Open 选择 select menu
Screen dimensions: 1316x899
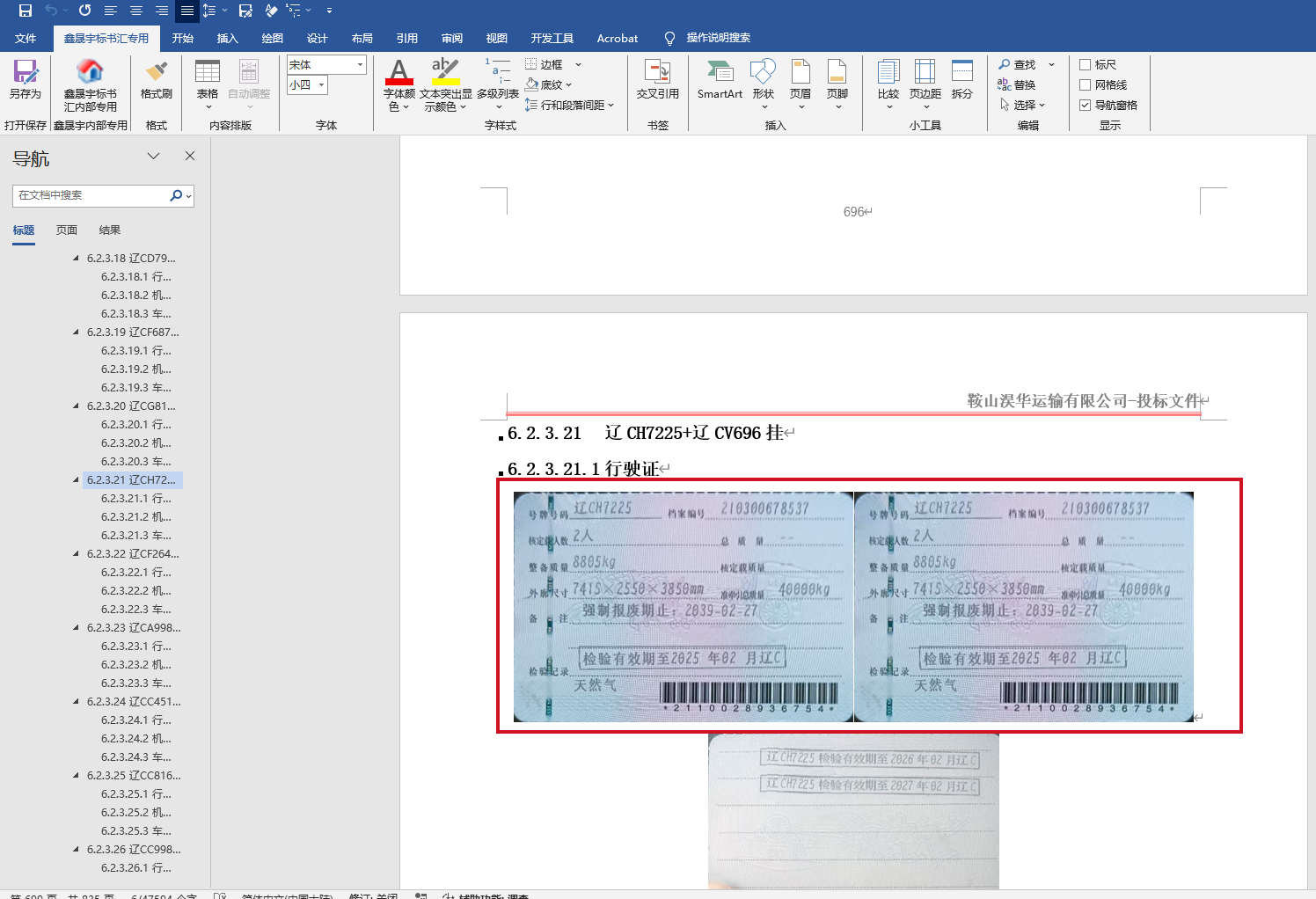point(1022,105)
